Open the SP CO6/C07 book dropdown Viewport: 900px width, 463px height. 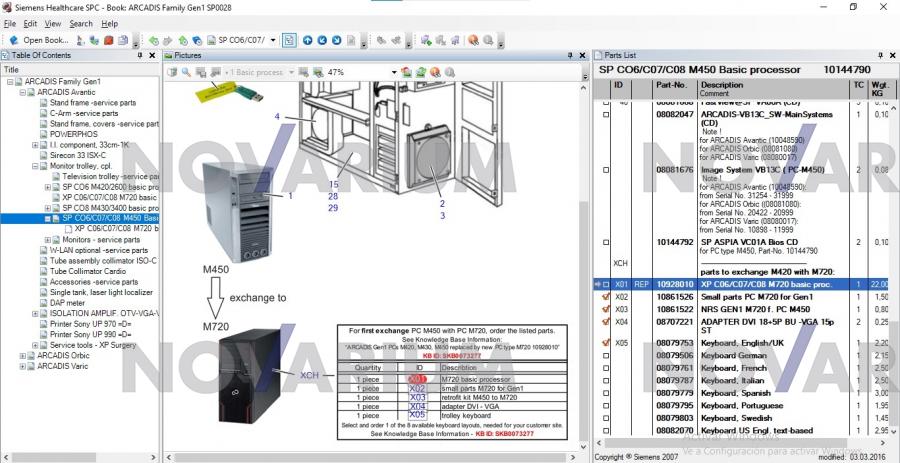coord(273,40)
